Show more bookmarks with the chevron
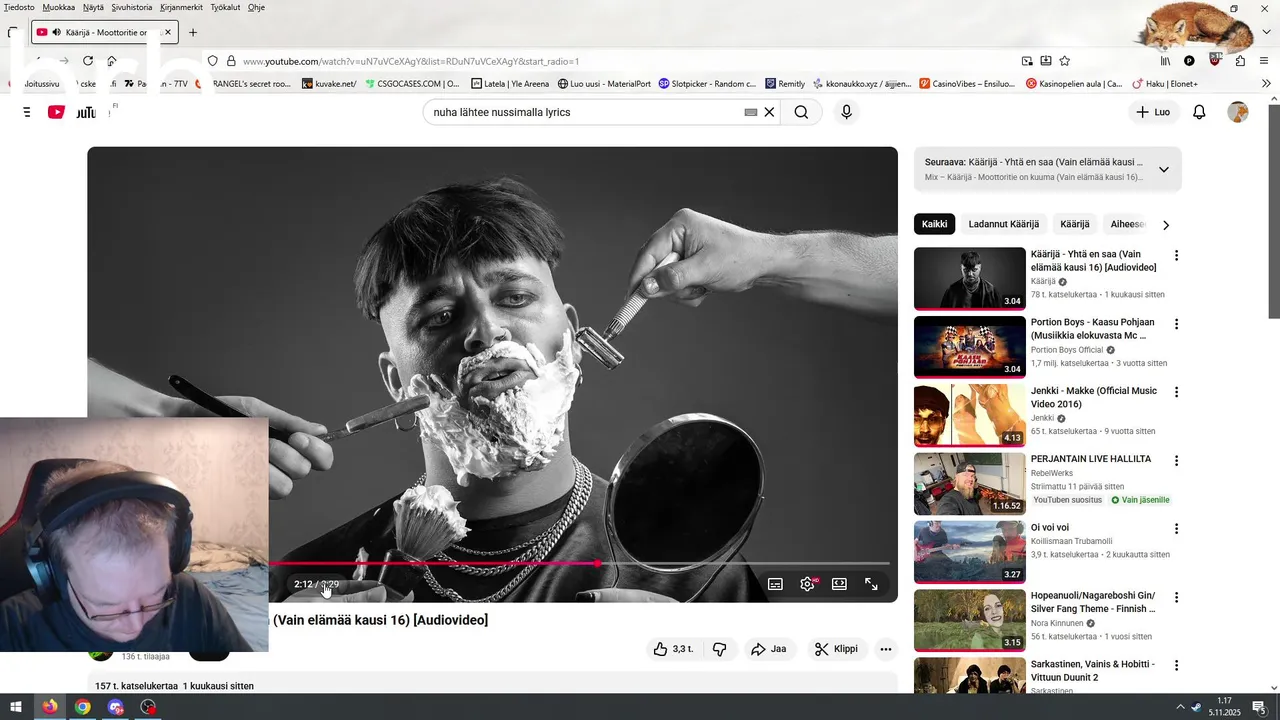Screen dimensions: 1280x720 pyautogui.click(x=1267, y=84)
